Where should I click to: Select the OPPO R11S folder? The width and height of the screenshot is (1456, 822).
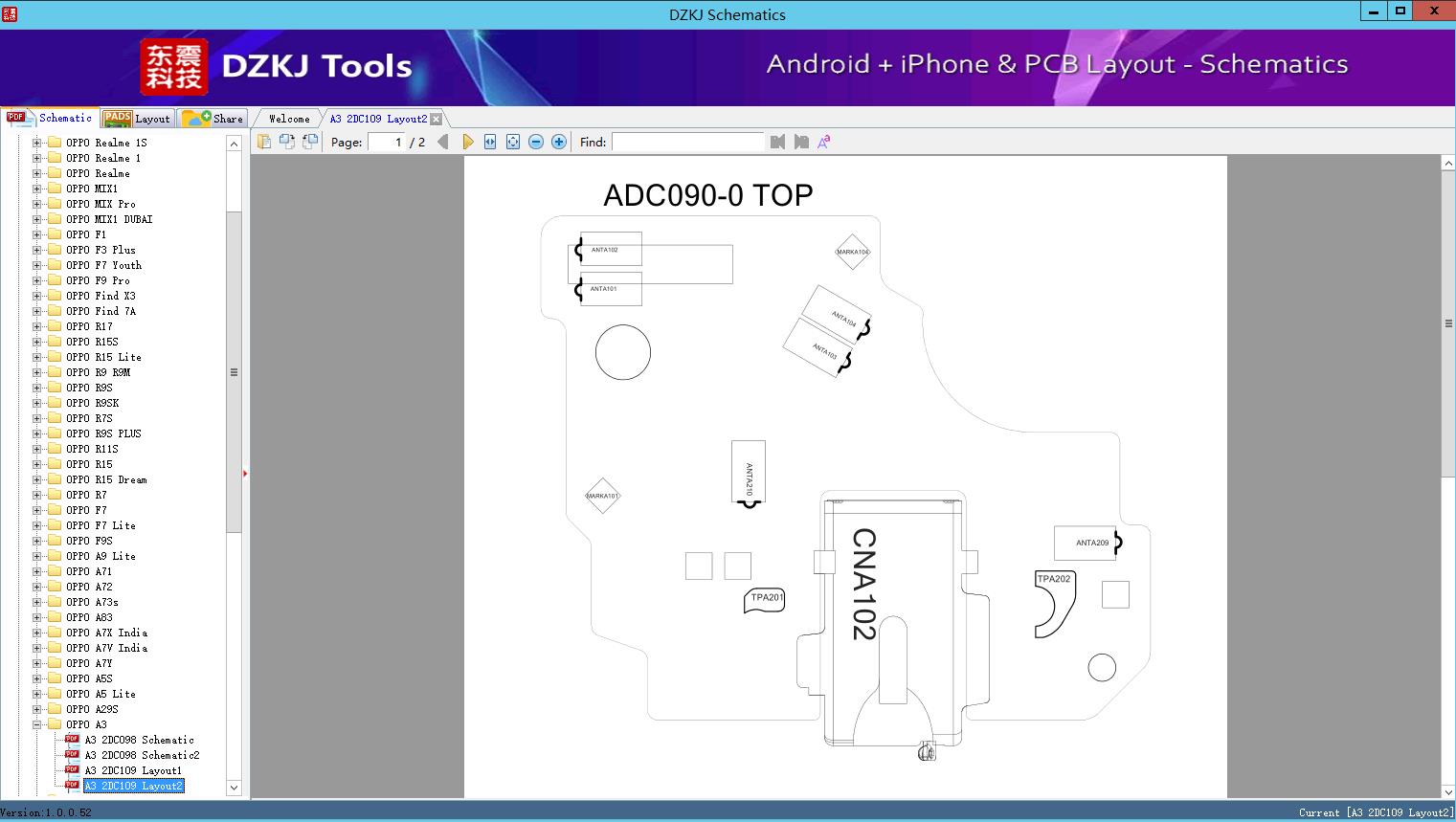(92, 449)
